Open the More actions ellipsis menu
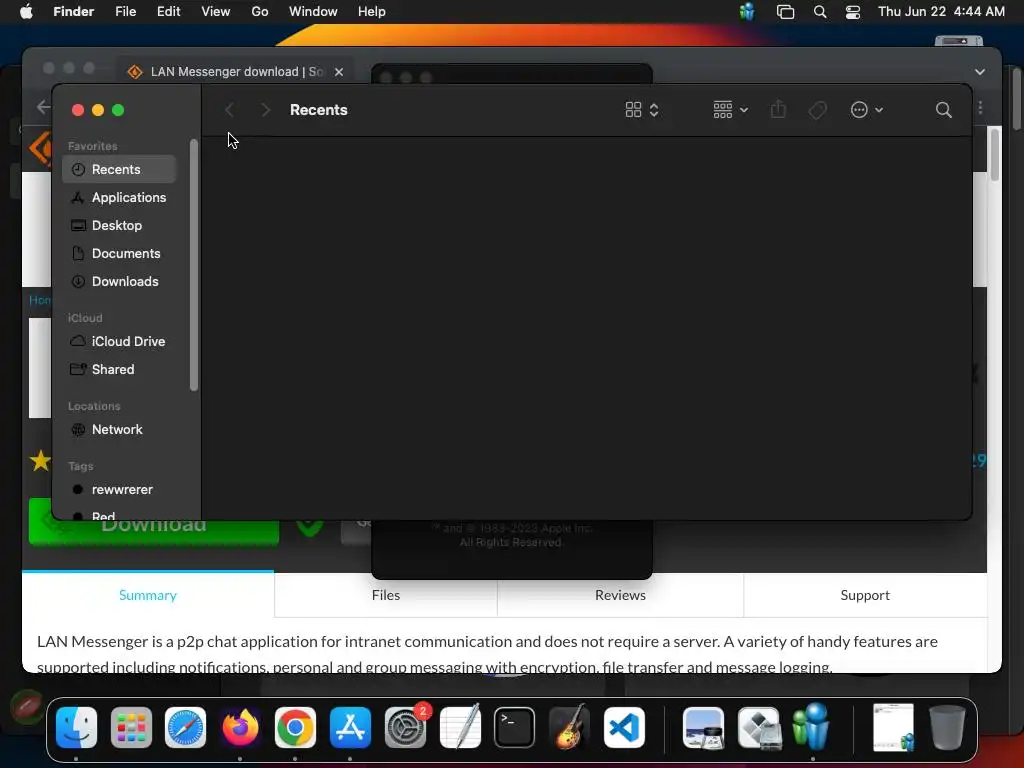This screenshot has width=1024, height=768. 867,110
